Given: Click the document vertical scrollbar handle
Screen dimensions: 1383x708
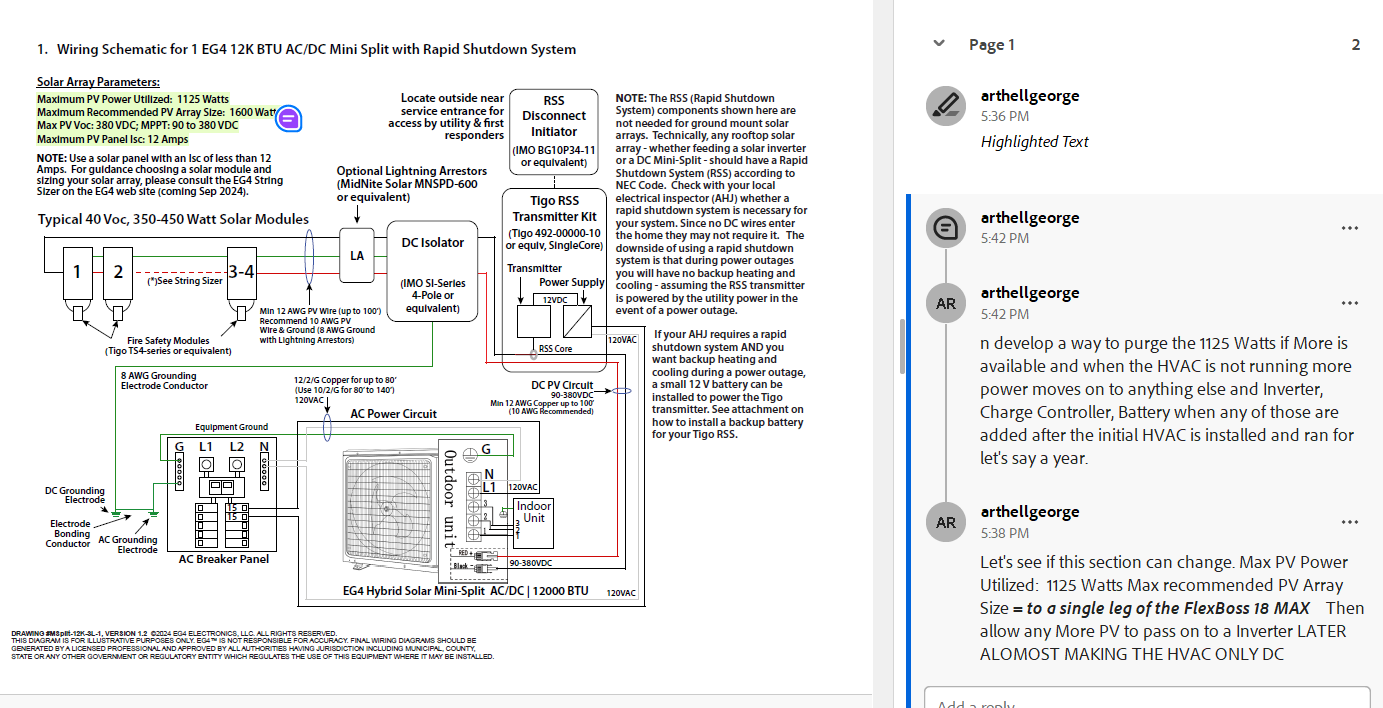Looking at the screenshot, I should coord(902,346).
